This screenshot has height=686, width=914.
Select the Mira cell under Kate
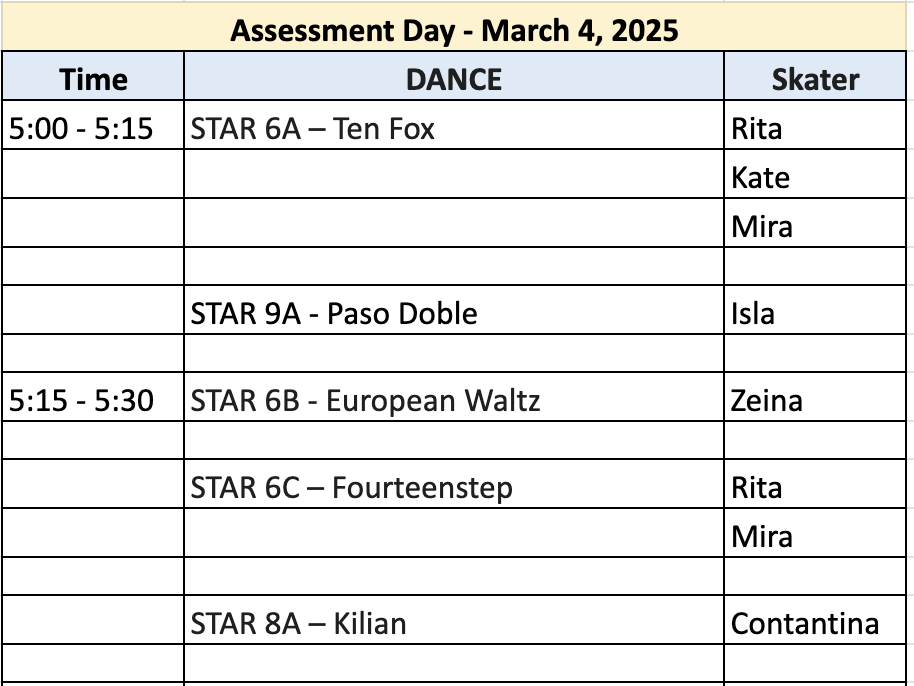pos(815,223)
